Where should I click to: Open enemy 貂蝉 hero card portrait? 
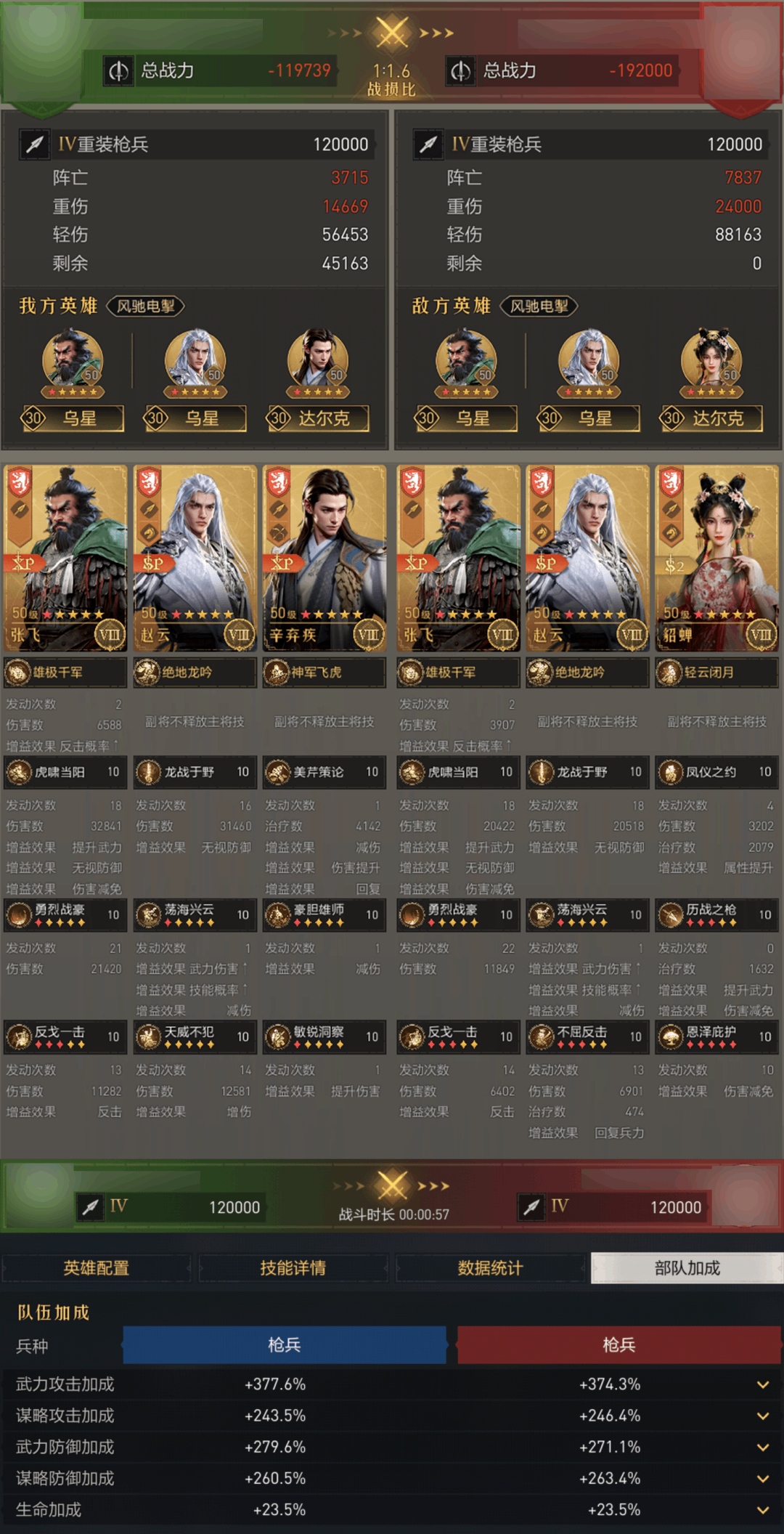coord(716,559)
